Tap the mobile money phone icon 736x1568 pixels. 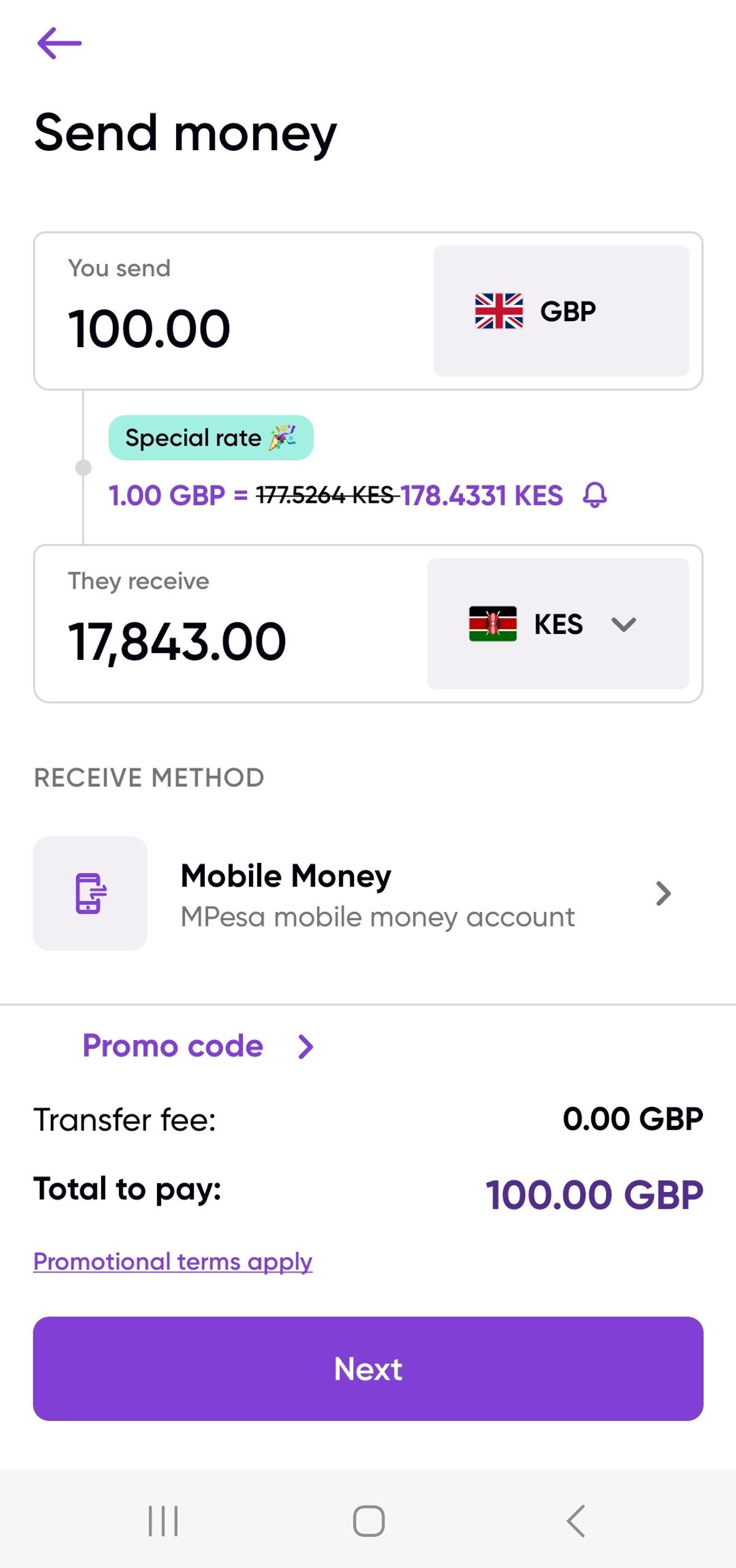pos(90,893)
